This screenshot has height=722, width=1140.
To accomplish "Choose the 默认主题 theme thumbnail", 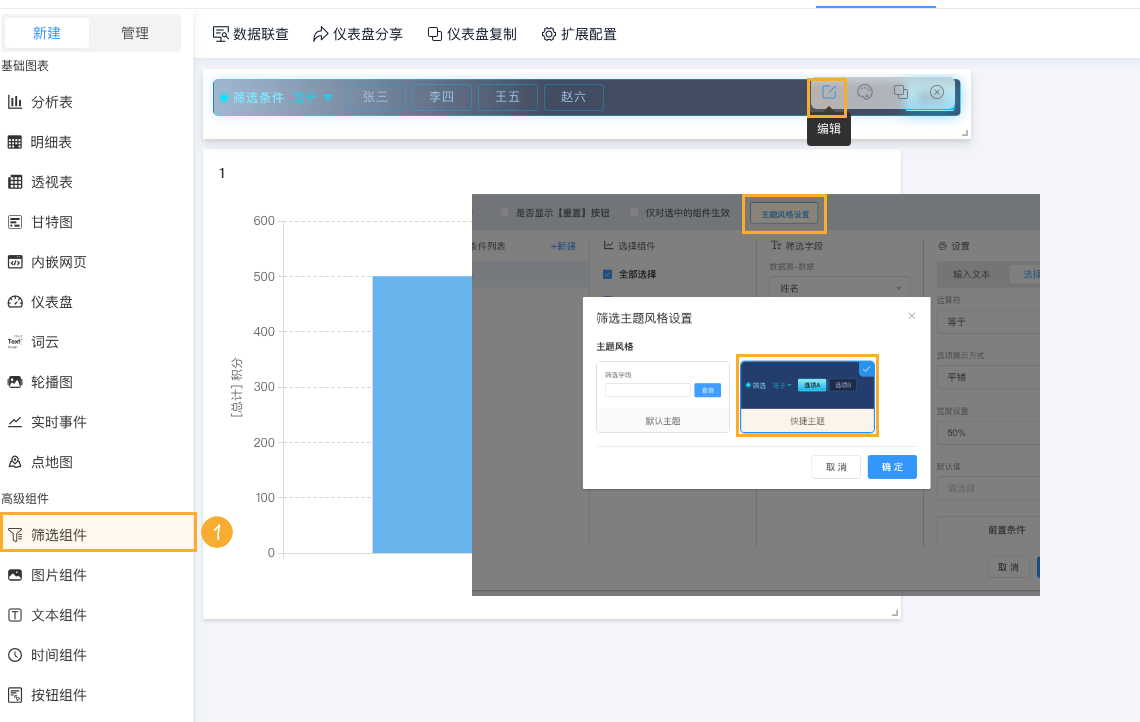I will tap(662, 397).
